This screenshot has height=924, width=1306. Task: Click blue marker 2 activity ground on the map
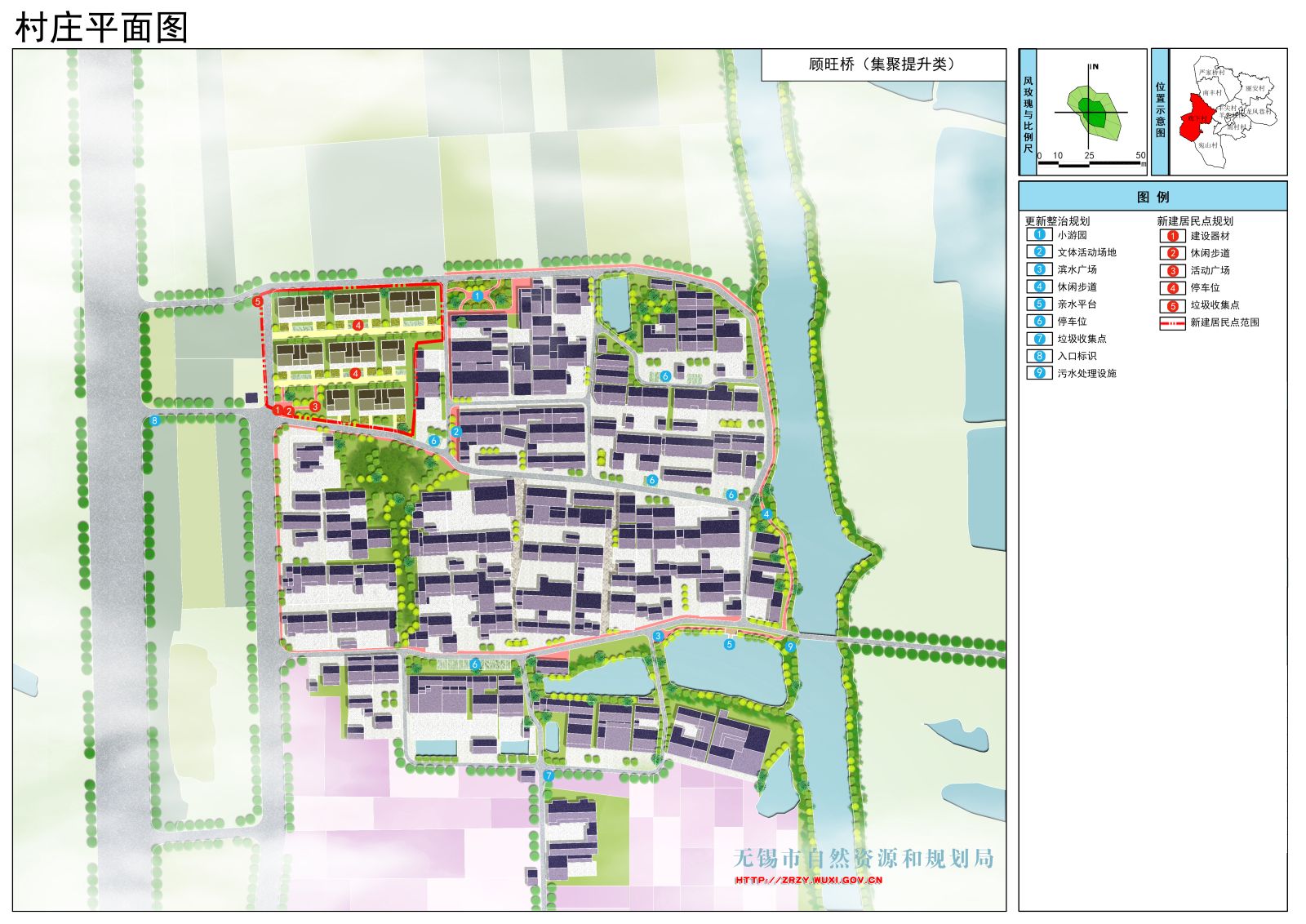(x=456, y=432)
